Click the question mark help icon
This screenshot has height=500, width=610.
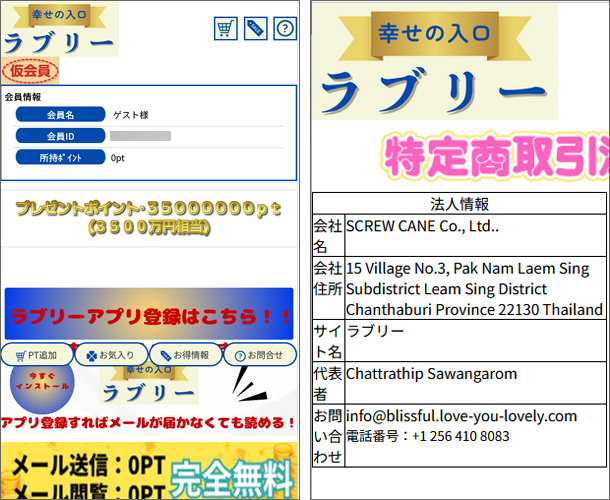[285, 29]
